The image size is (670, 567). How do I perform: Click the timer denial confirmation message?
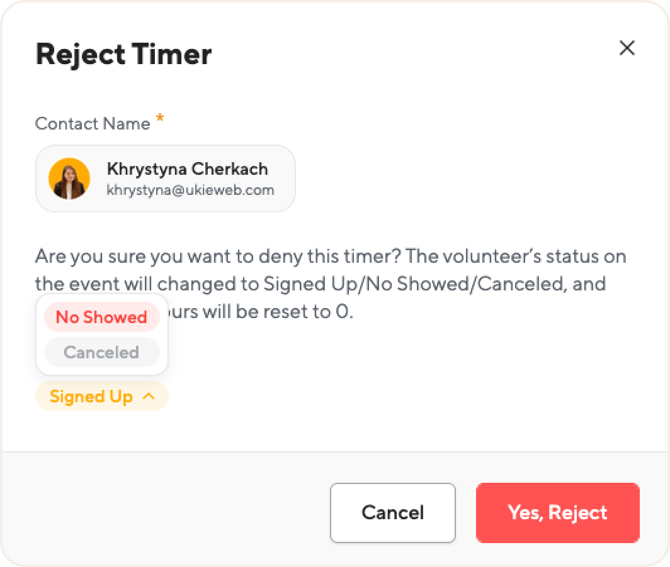320,255
